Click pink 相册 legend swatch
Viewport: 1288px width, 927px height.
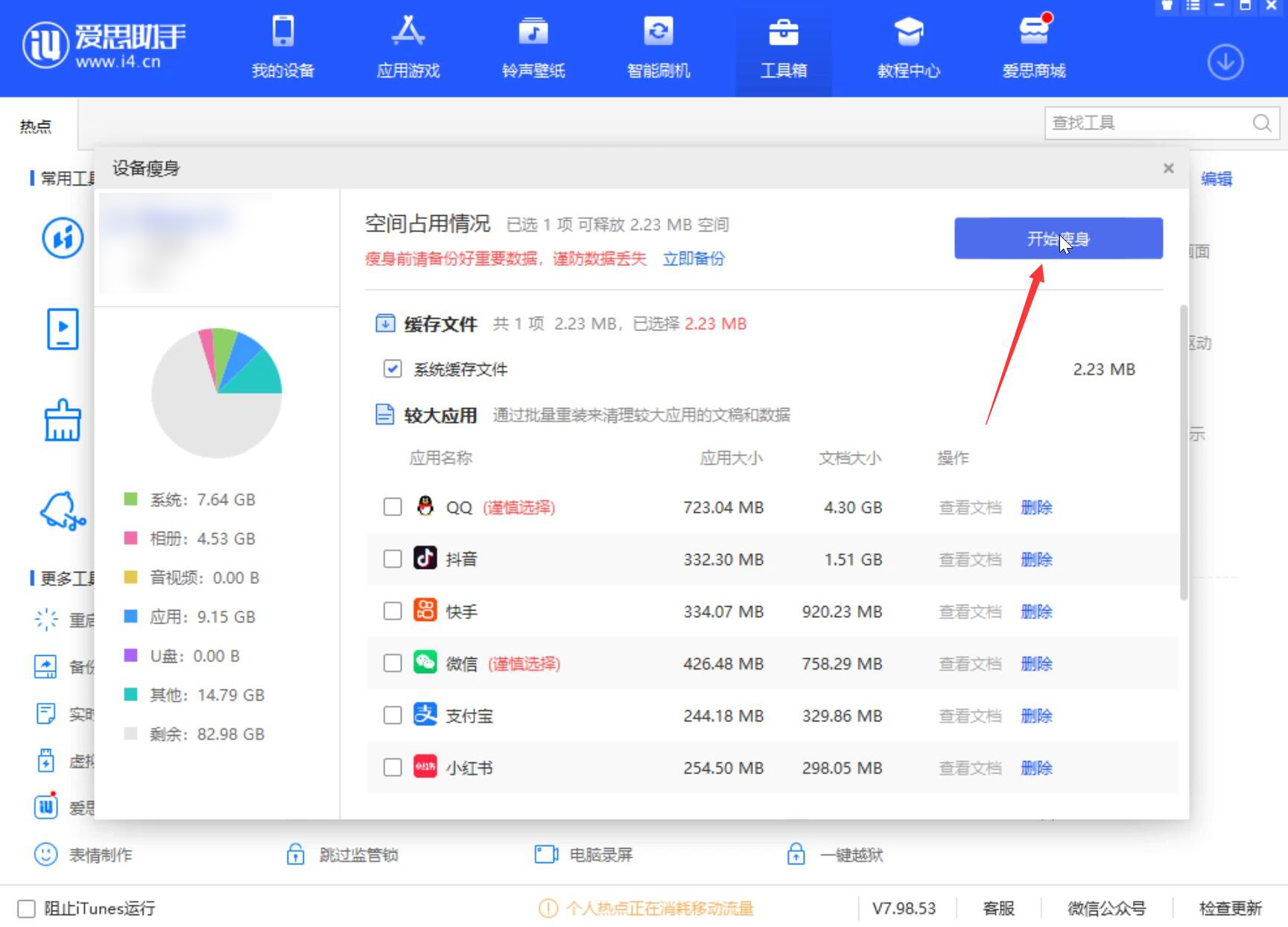tap(130, 538)
